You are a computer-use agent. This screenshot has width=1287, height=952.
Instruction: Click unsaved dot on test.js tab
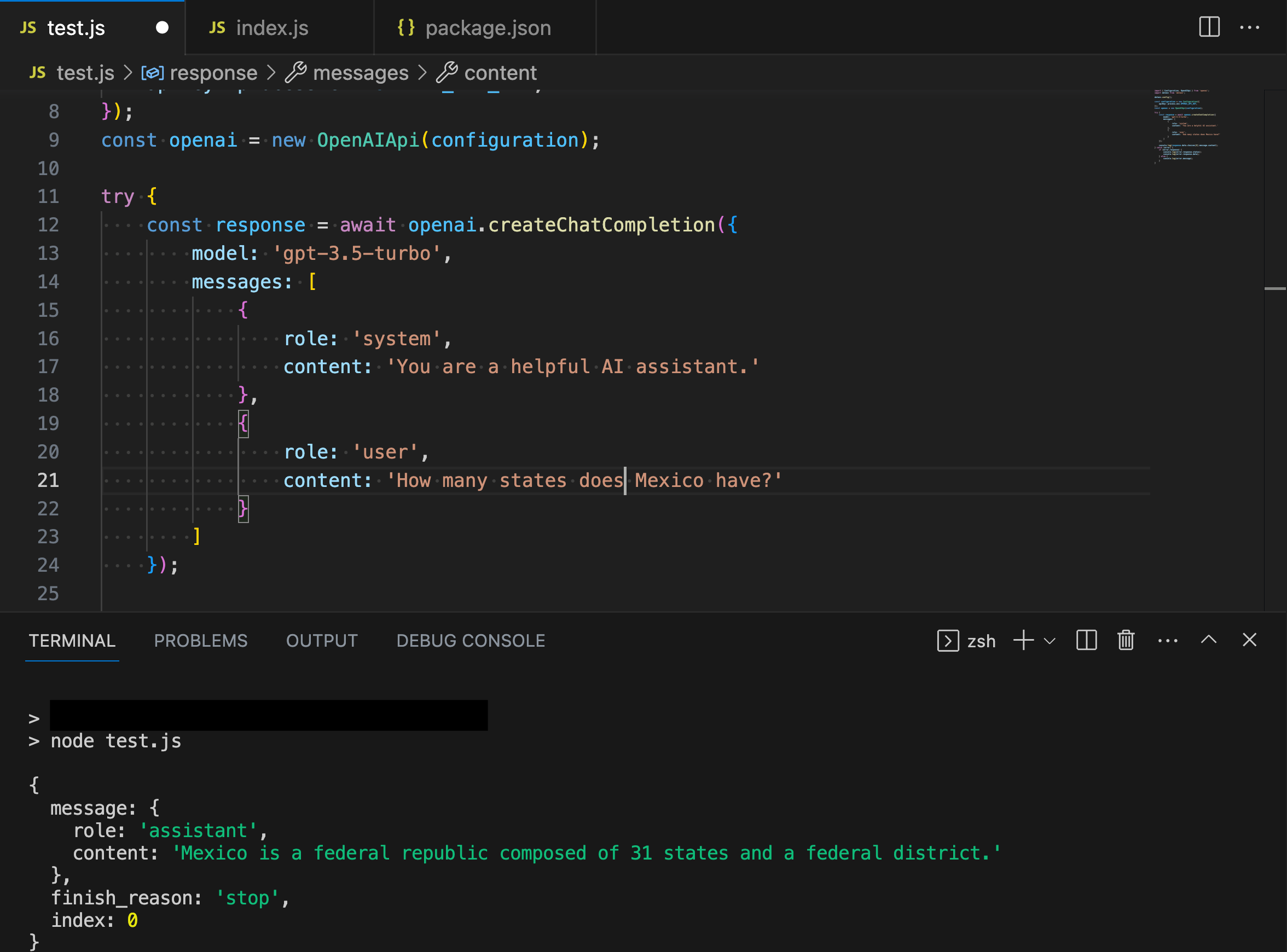[x=162, y=28]
